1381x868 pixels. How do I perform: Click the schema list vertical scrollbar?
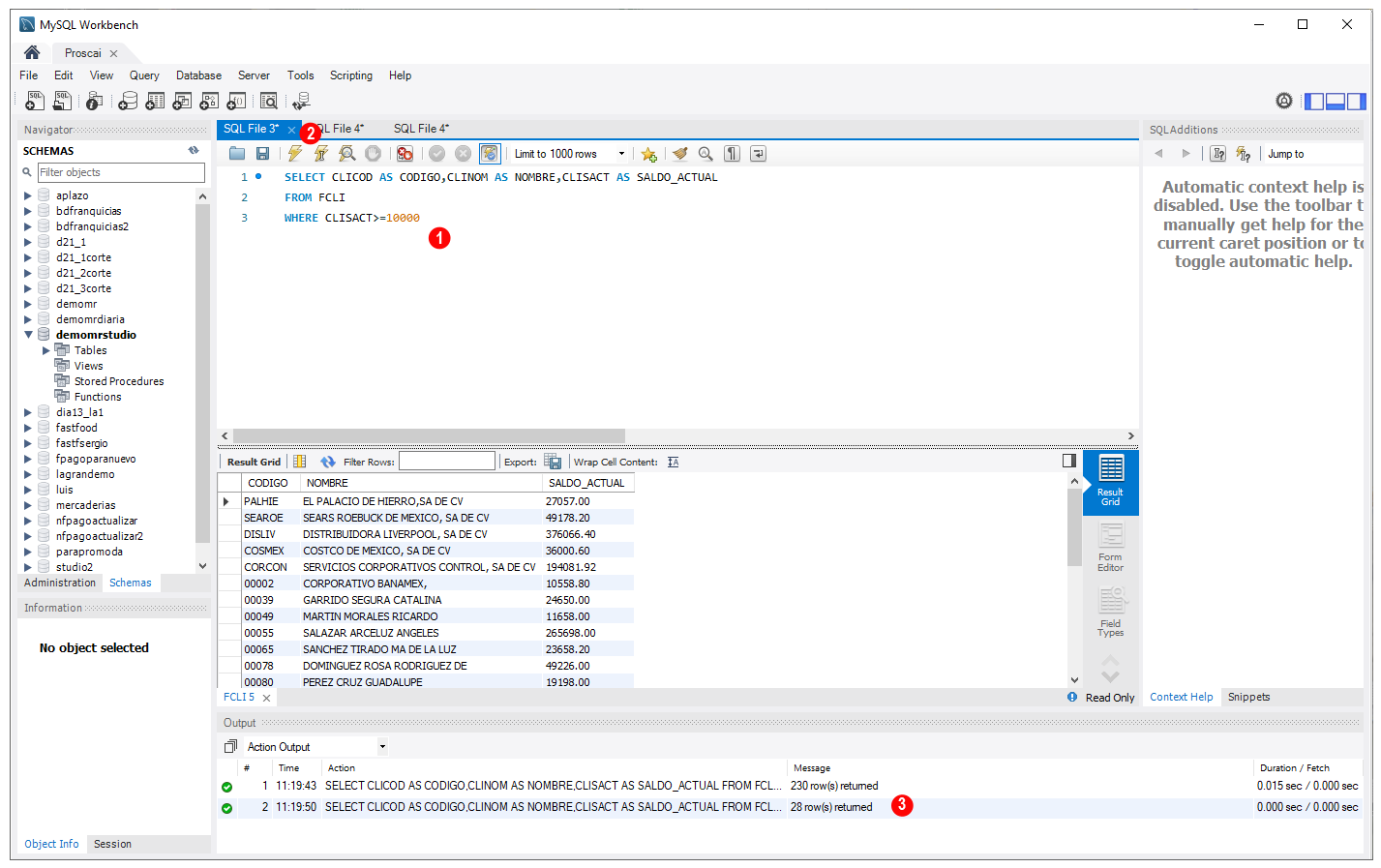tap(202, 373)
